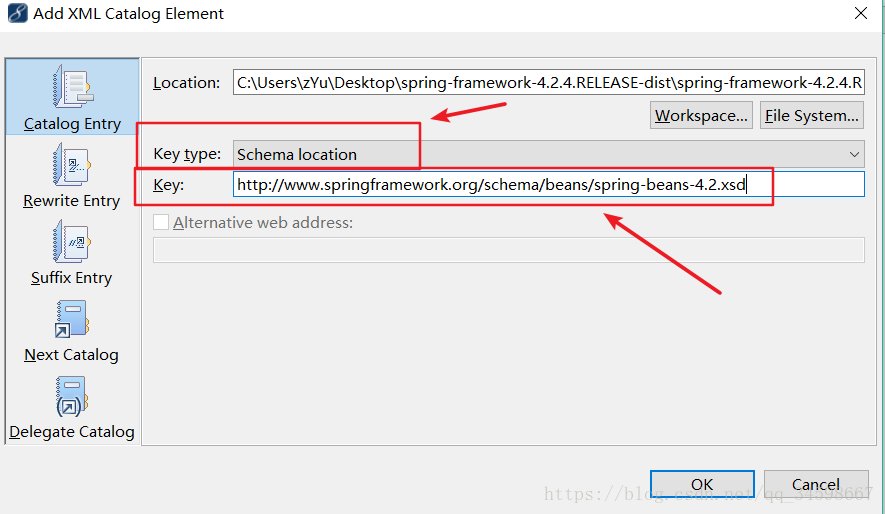Click the Key: label
Viewport: 885px width, 514px height.
[x=168, y=185]
